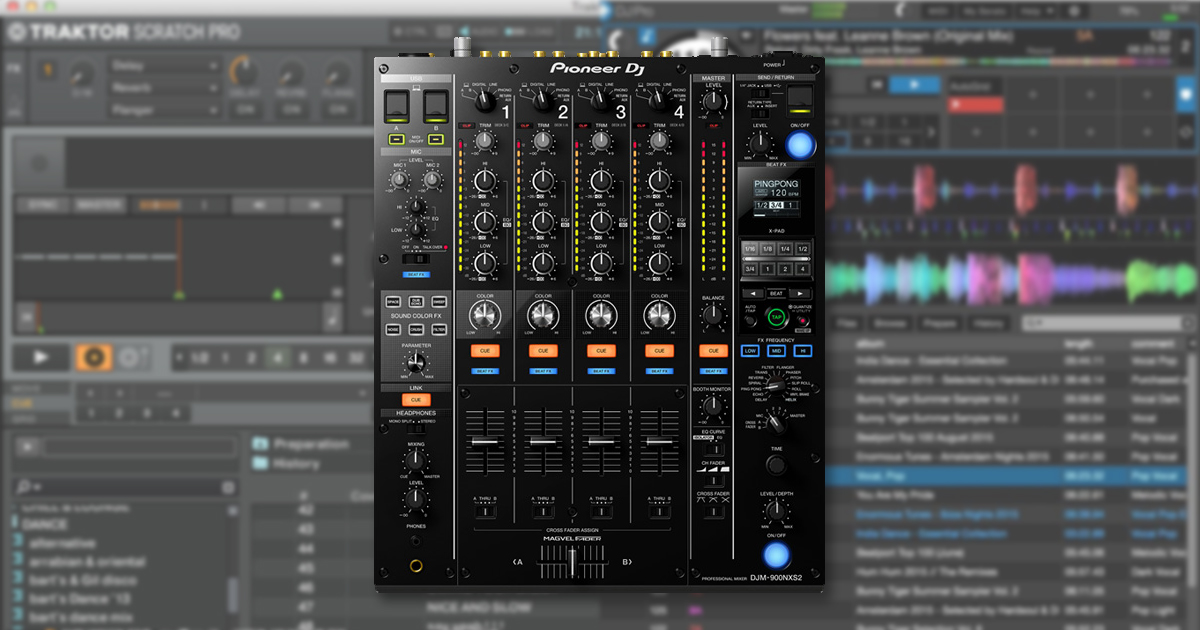Open the Delay effect dropdown in Traktor
The width and height of the screenshot is (1200, 630).
coord(165,67)
